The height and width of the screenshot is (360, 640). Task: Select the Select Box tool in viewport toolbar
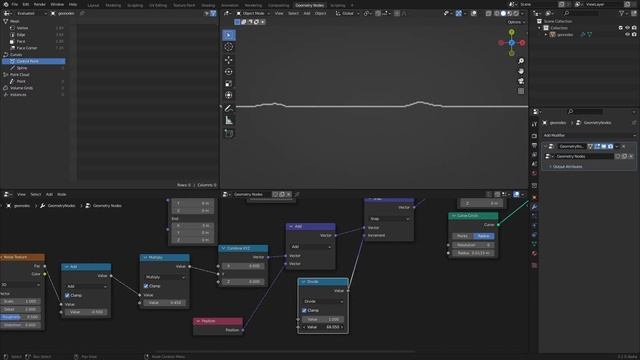[x=229, y=35]
